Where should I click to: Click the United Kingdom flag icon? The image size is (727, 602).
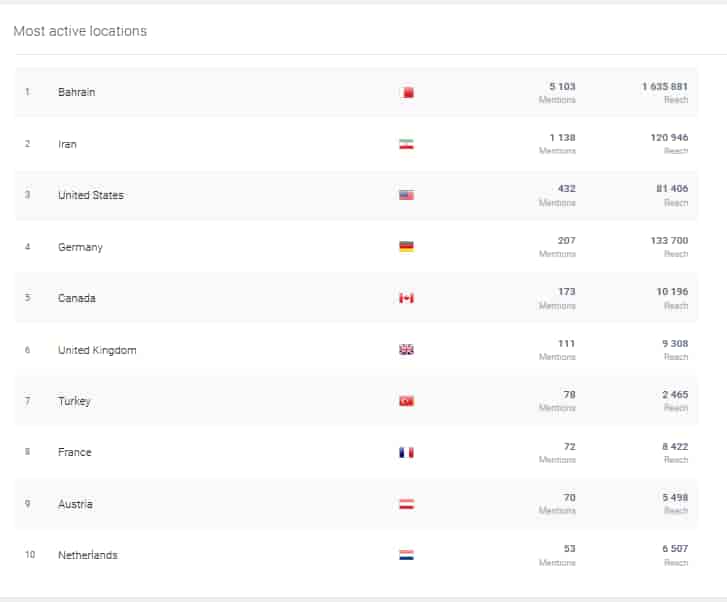coord(406,350)
